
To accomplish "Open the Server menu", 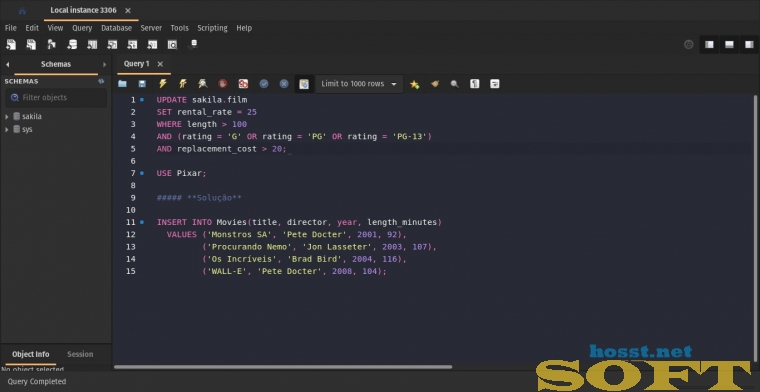I will click(151, 28).
